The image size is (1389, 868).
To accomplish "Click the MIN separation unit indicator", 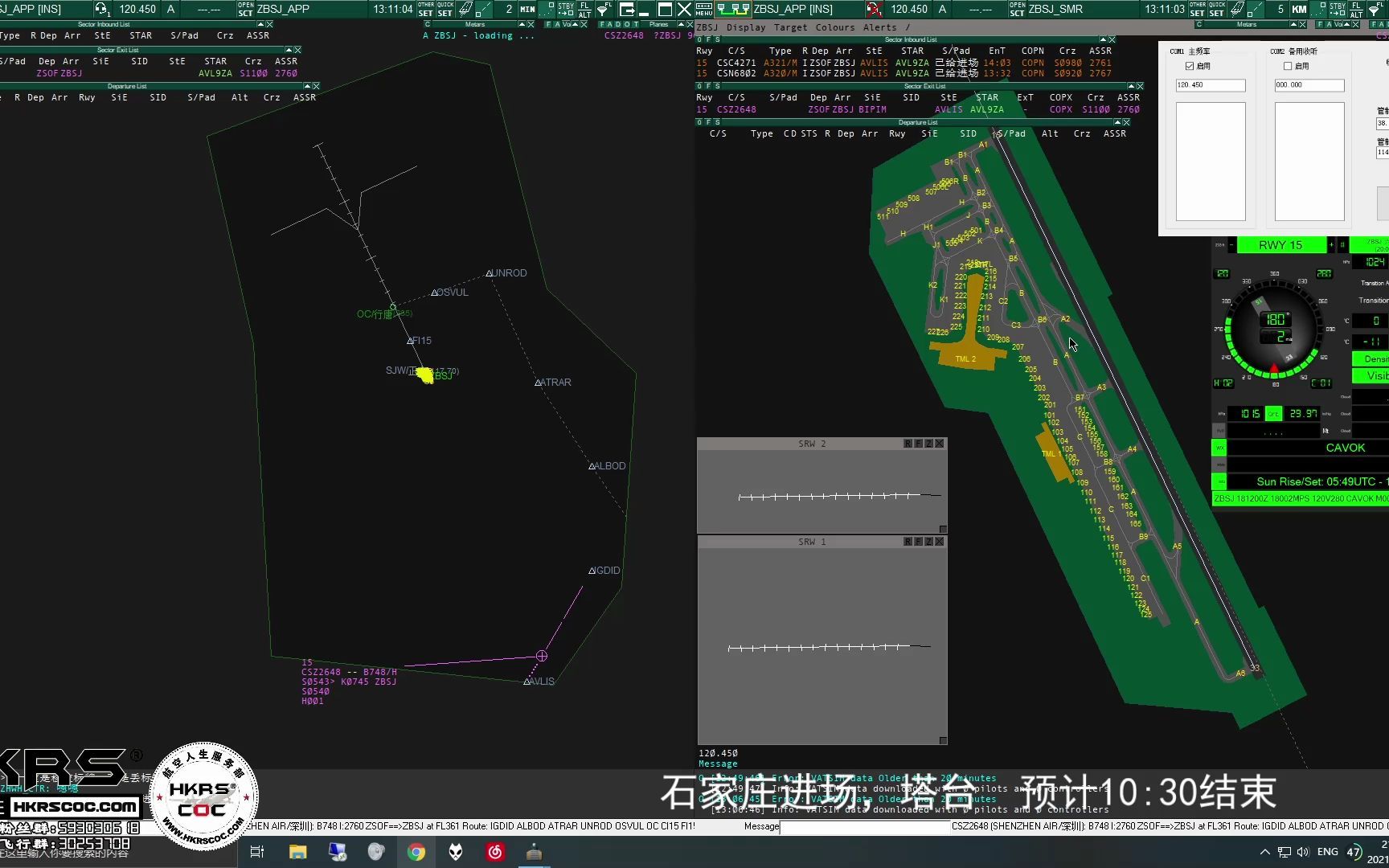I will click(527, 9).
